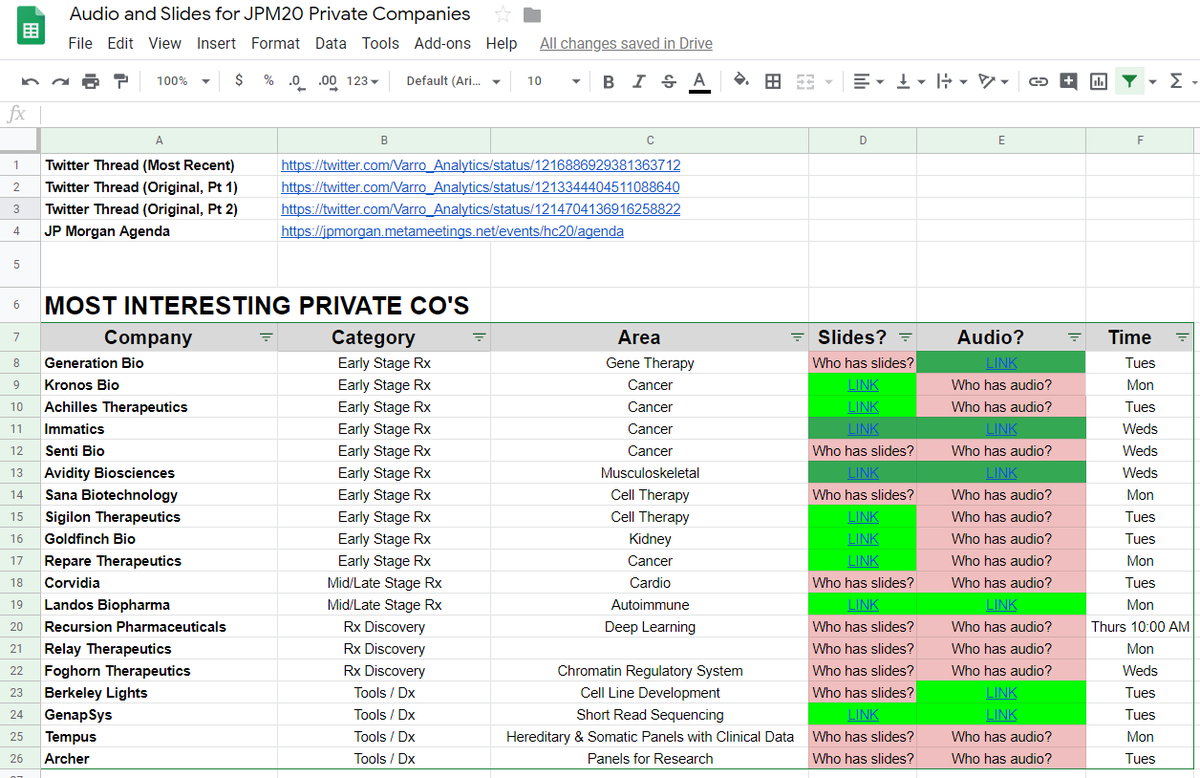Open Slides? column filter button

coord(905,337)
